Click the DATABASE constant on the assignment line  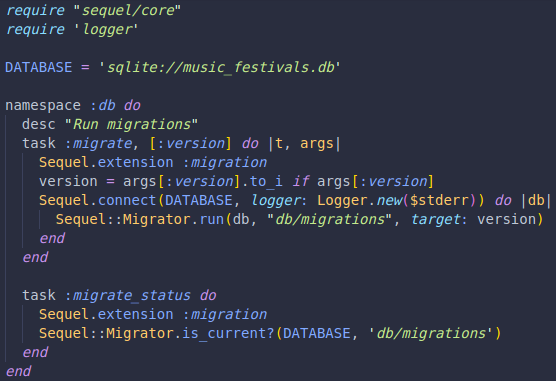(x=39, y=67)
